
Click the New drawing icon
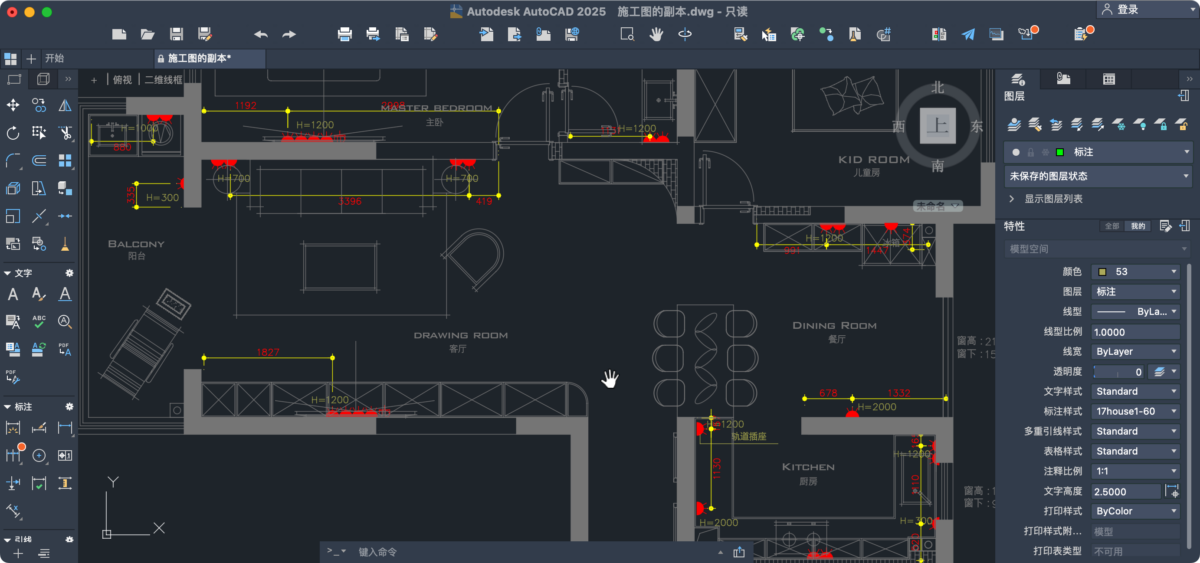pos(119,34)
